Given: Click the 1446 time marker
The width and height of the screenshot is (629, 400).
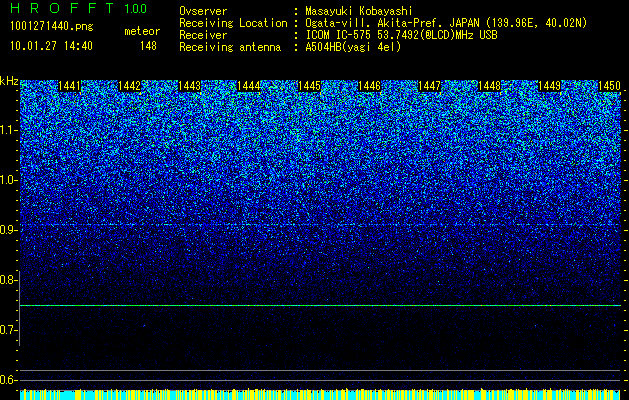Looking at the screenshot, I should click(x=369, y=86).
